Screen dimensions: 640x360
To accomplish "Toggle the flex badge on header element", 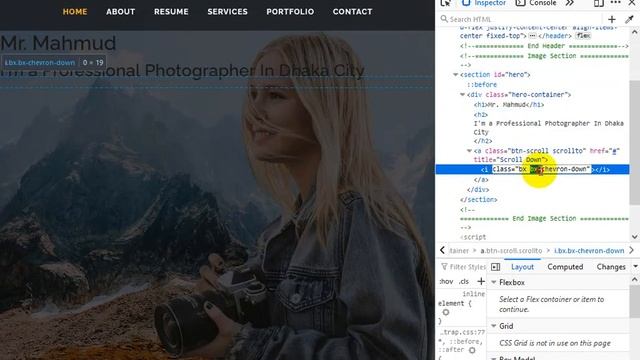I will pyautogui.click(x=583, y=36).
